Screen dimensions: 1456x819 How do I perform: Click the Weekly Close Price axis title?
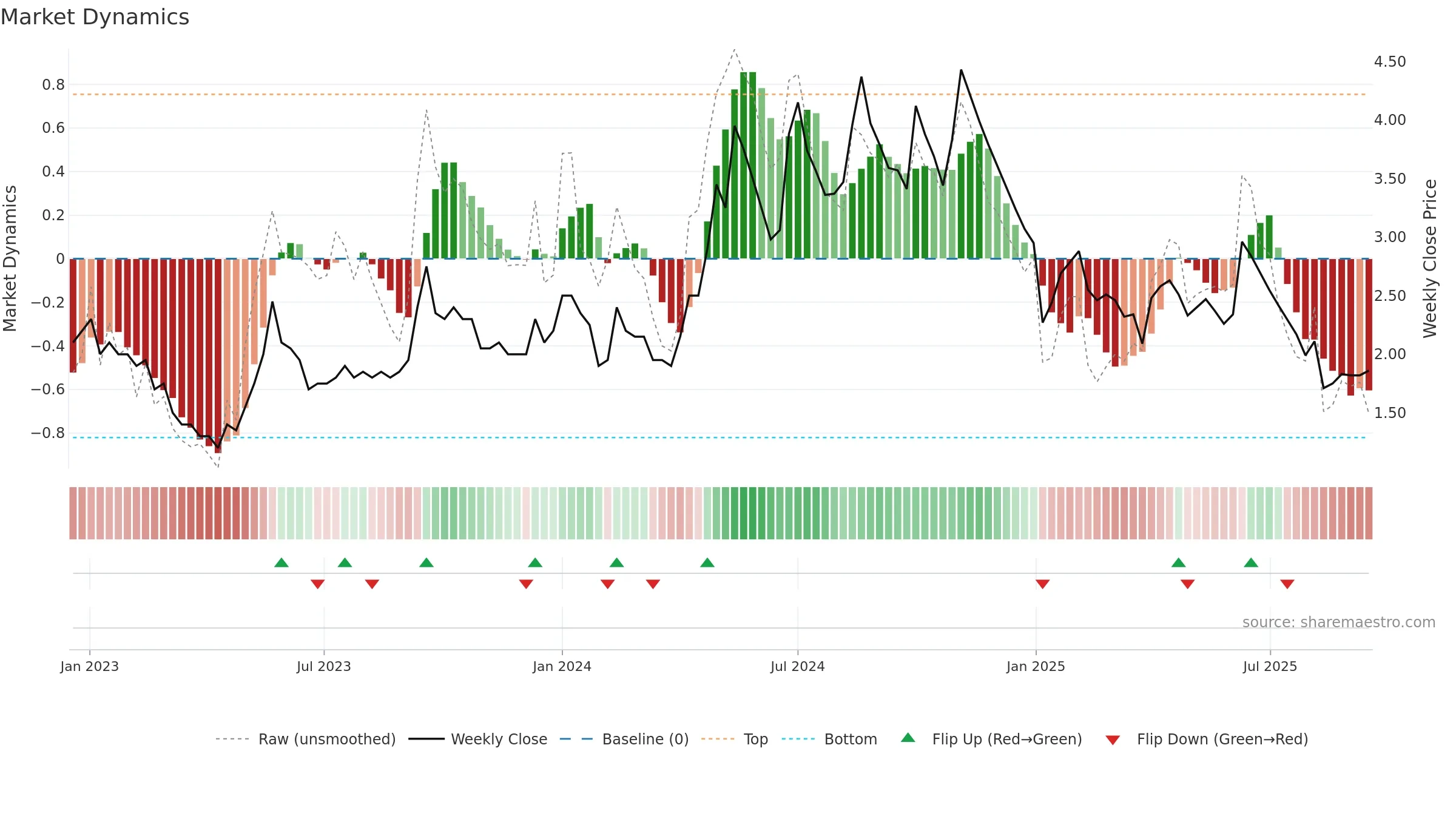click(x=1430, y=258)
